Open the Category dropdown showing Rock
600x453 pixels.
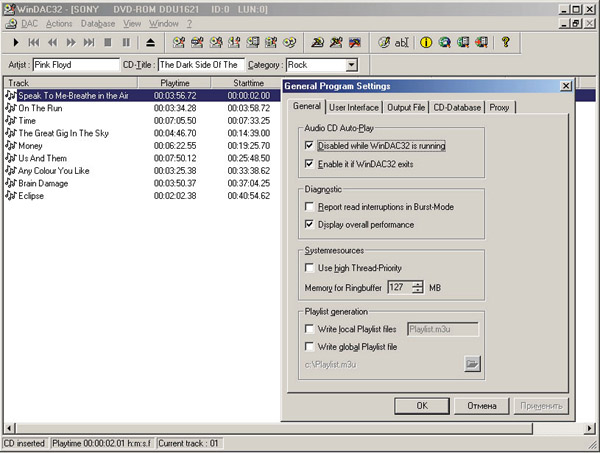[x=351, y=65]
